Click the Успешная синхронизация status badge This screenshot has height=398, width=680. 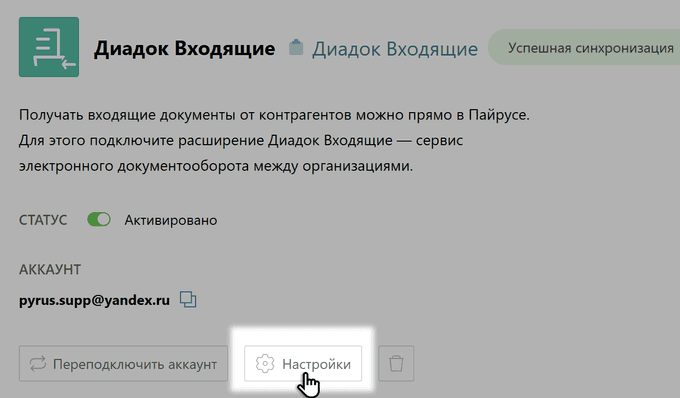click(x=585, y=48)
